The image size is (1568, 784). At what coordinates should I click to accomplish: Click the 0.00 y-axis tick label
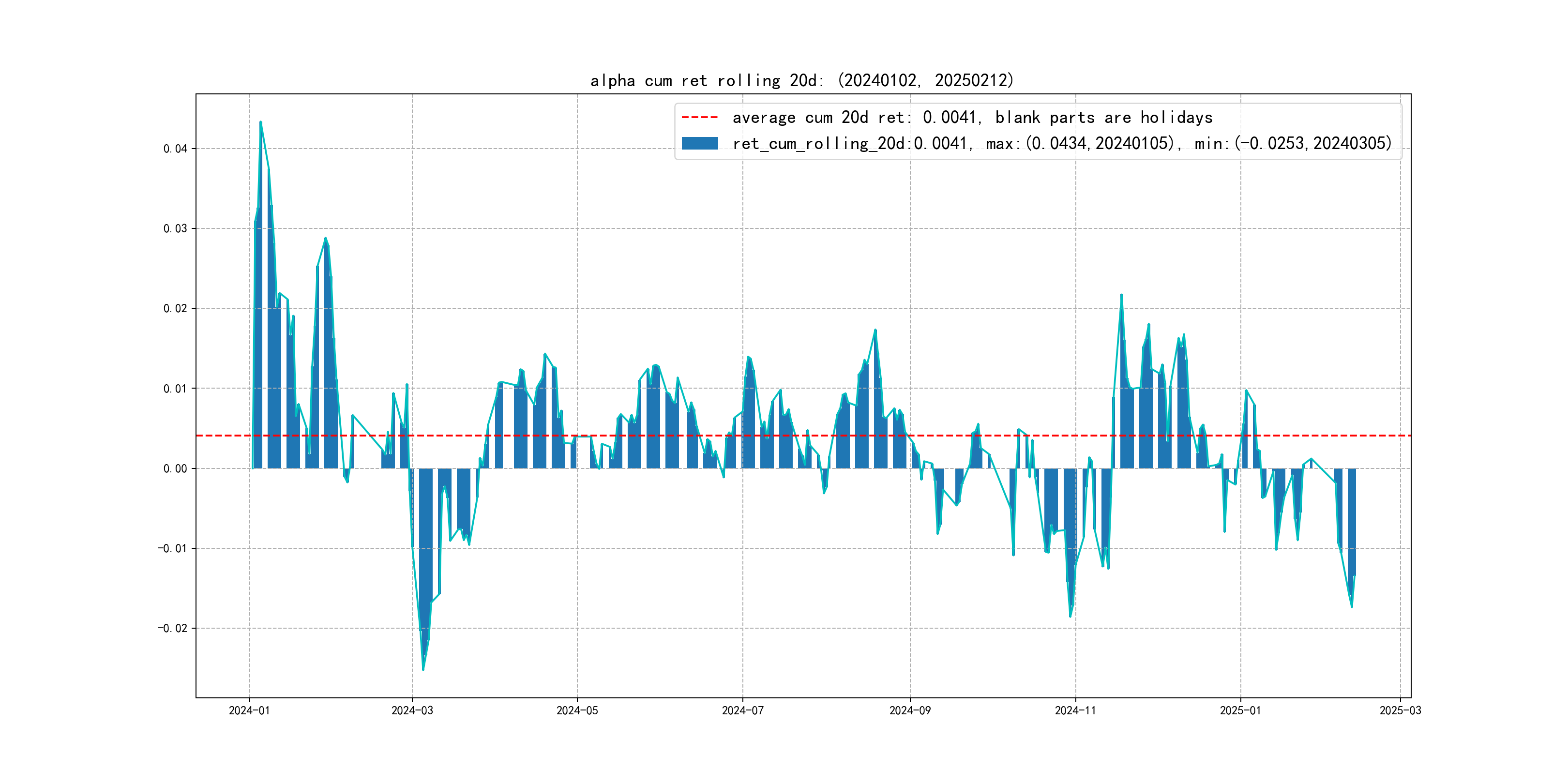[x=175, y=468]
